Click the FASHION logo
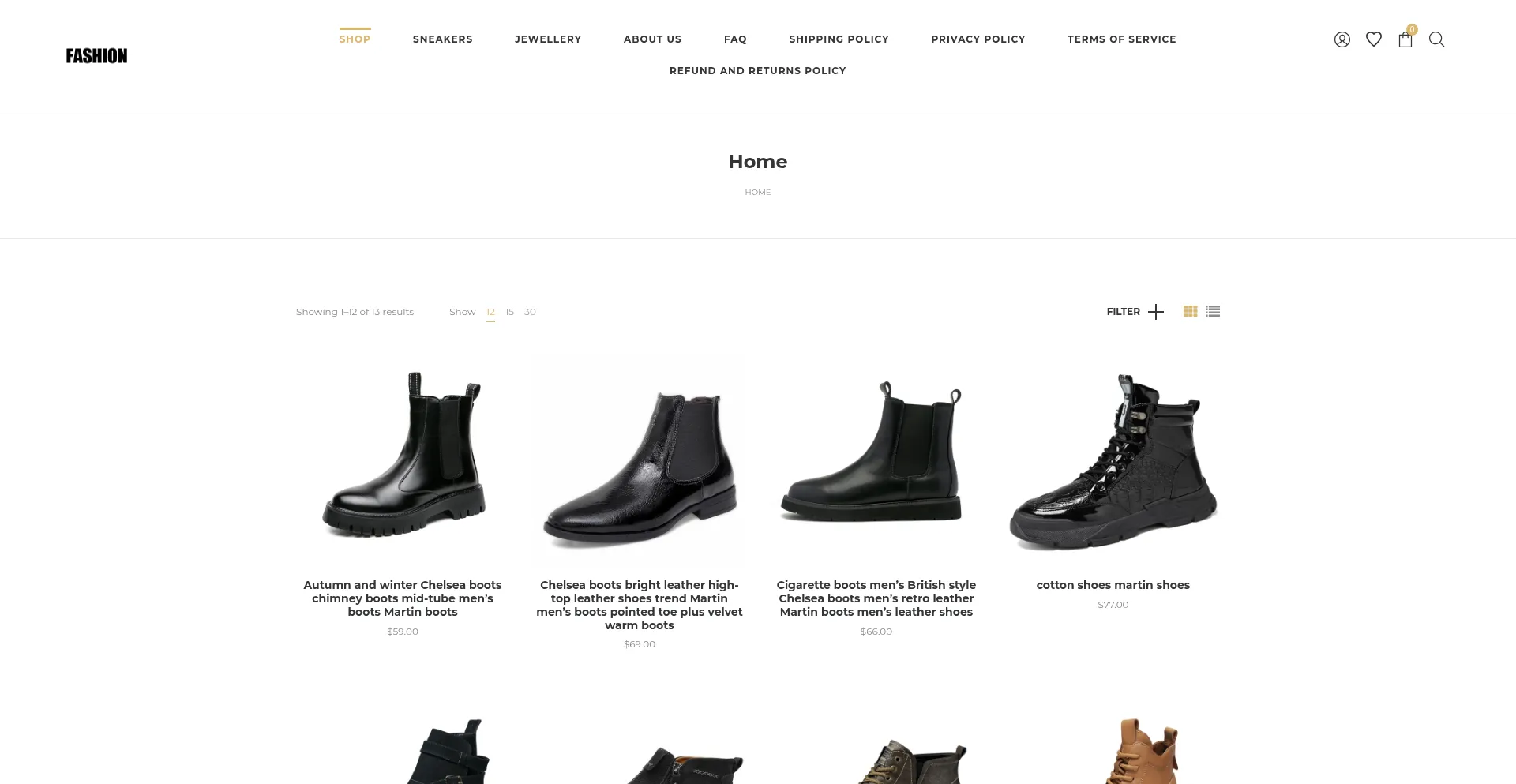 [96, 55]
